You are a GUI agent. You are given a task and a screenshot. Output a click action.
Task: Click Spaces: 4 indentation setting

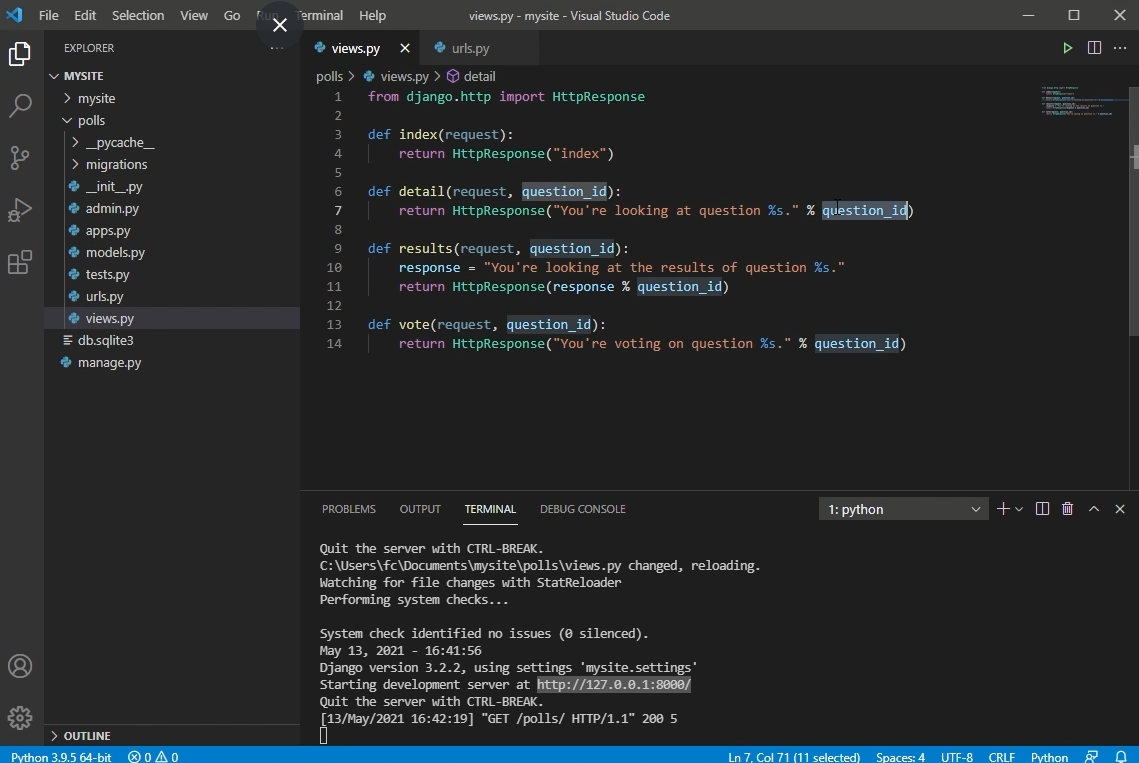(900, 756)
